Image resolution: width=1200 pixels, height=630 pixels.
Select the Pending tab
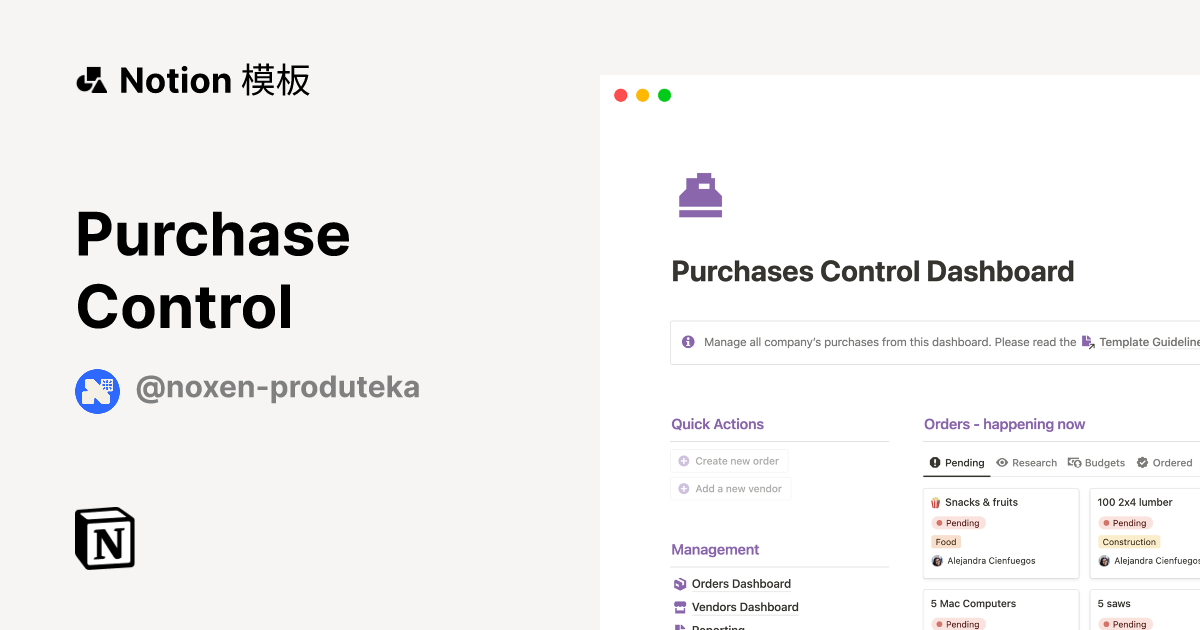(956, 462)
